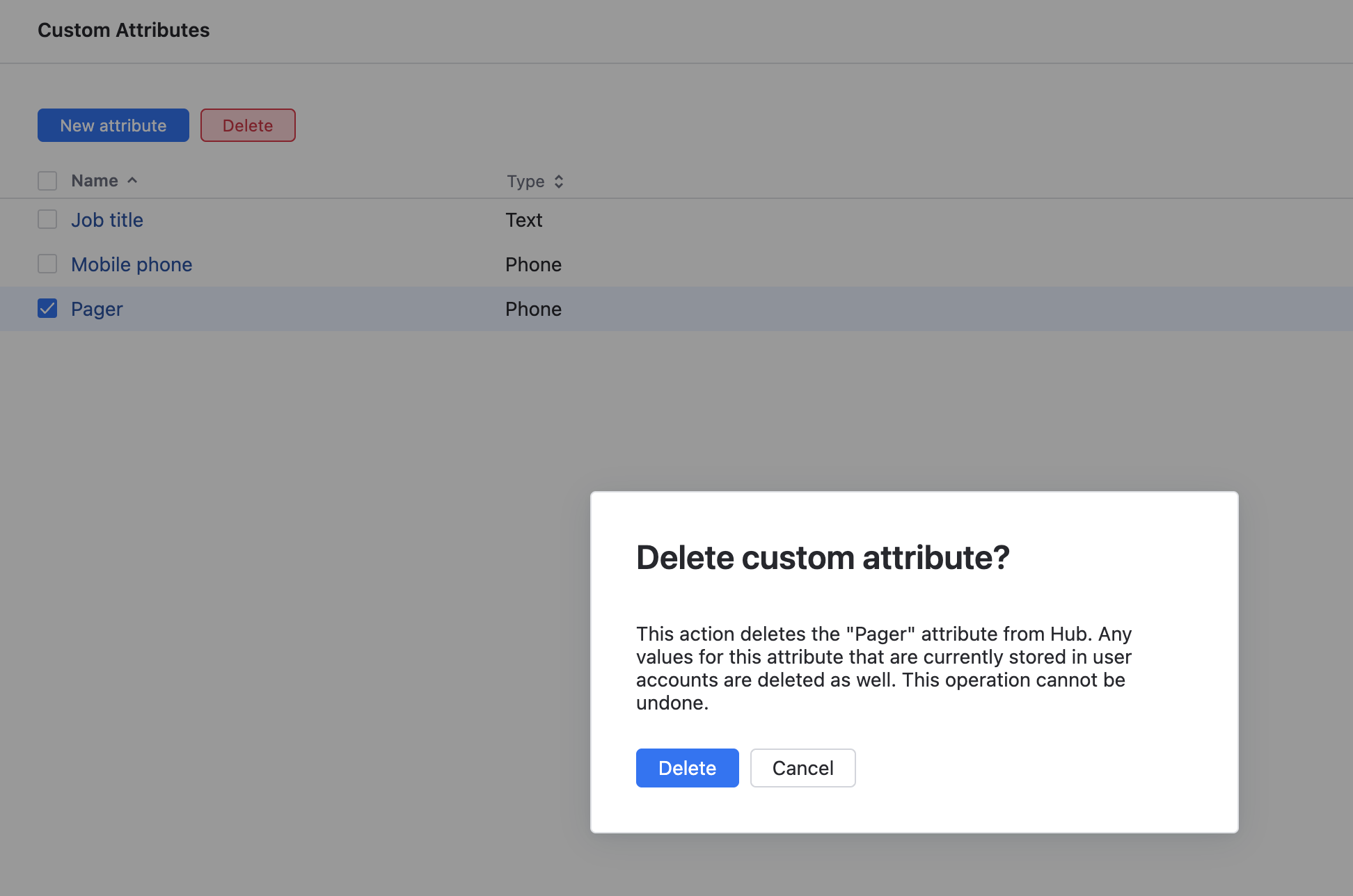Viewport: 1353px width, 896px height.
Task: Sort by the Name column header
Action: 95,181
